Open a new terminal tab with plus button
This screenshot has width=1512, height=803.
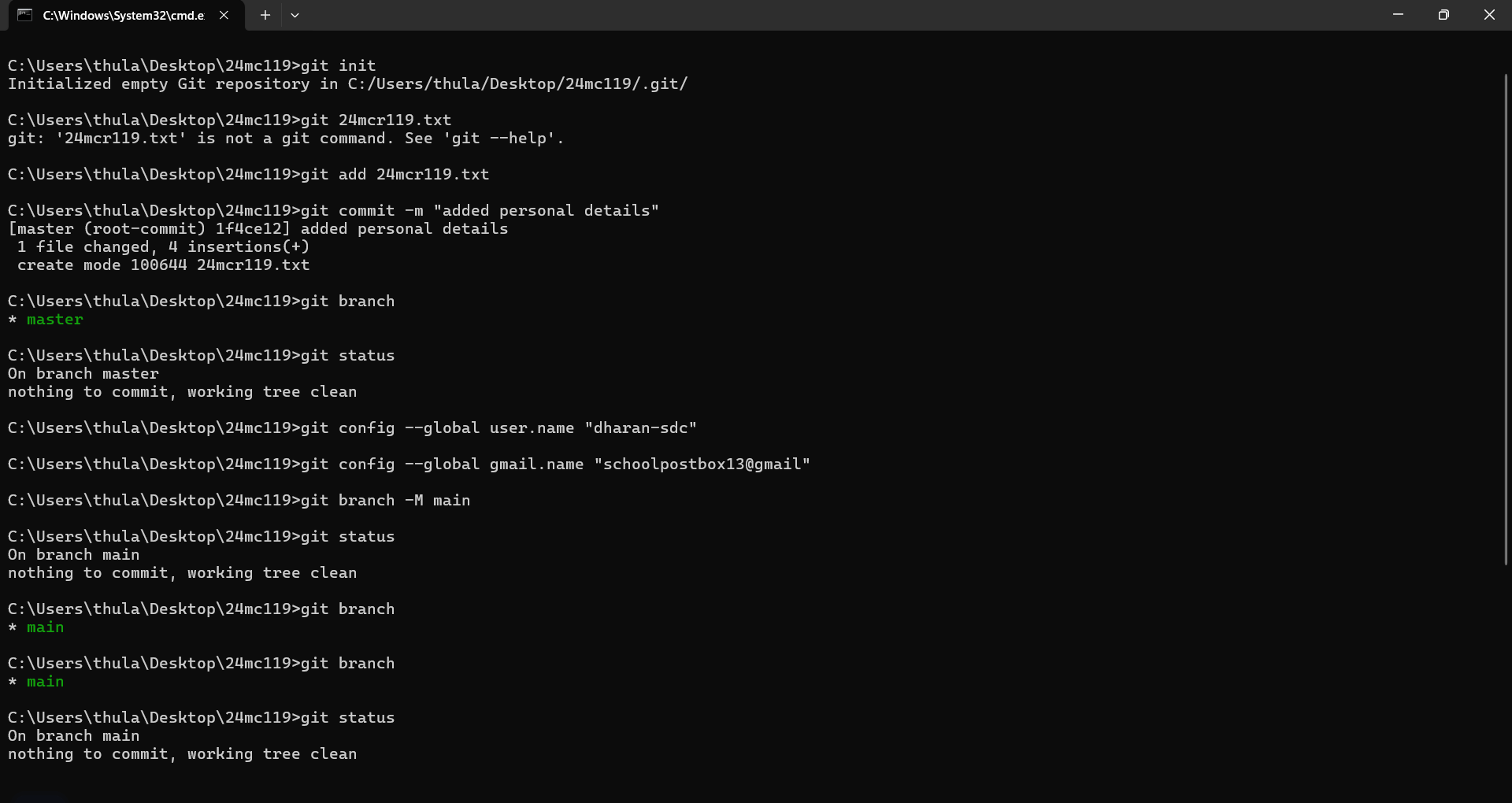click(265, 15)
